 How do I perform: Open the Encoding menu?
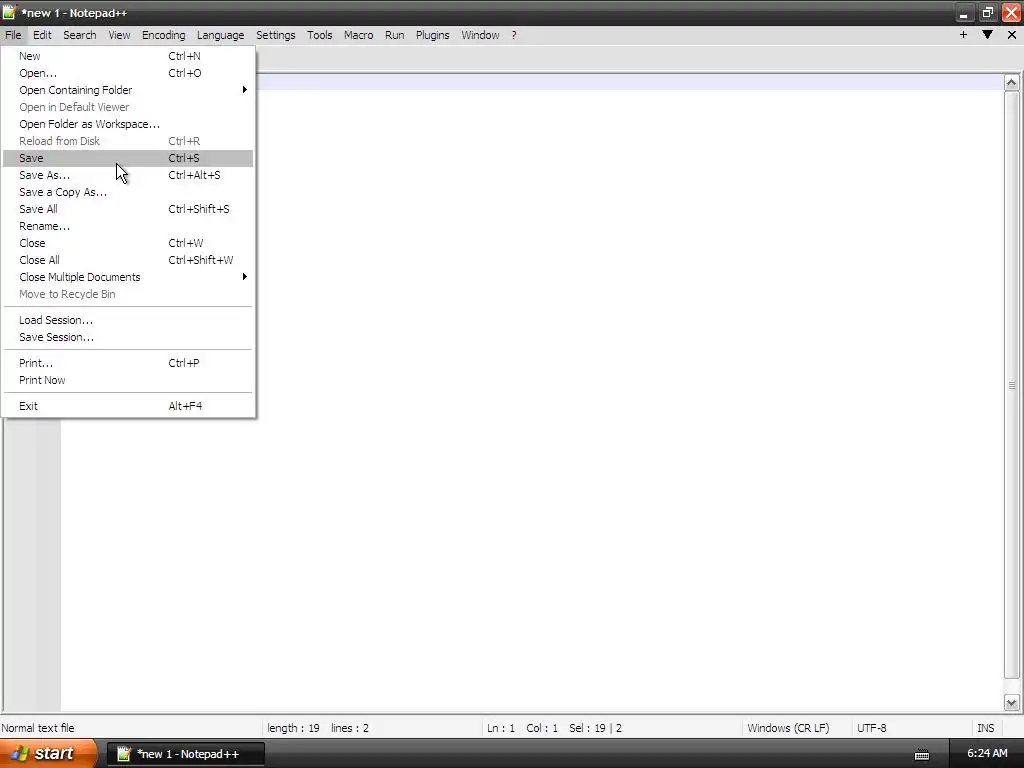pyautogui.click(x=163, y=35)
